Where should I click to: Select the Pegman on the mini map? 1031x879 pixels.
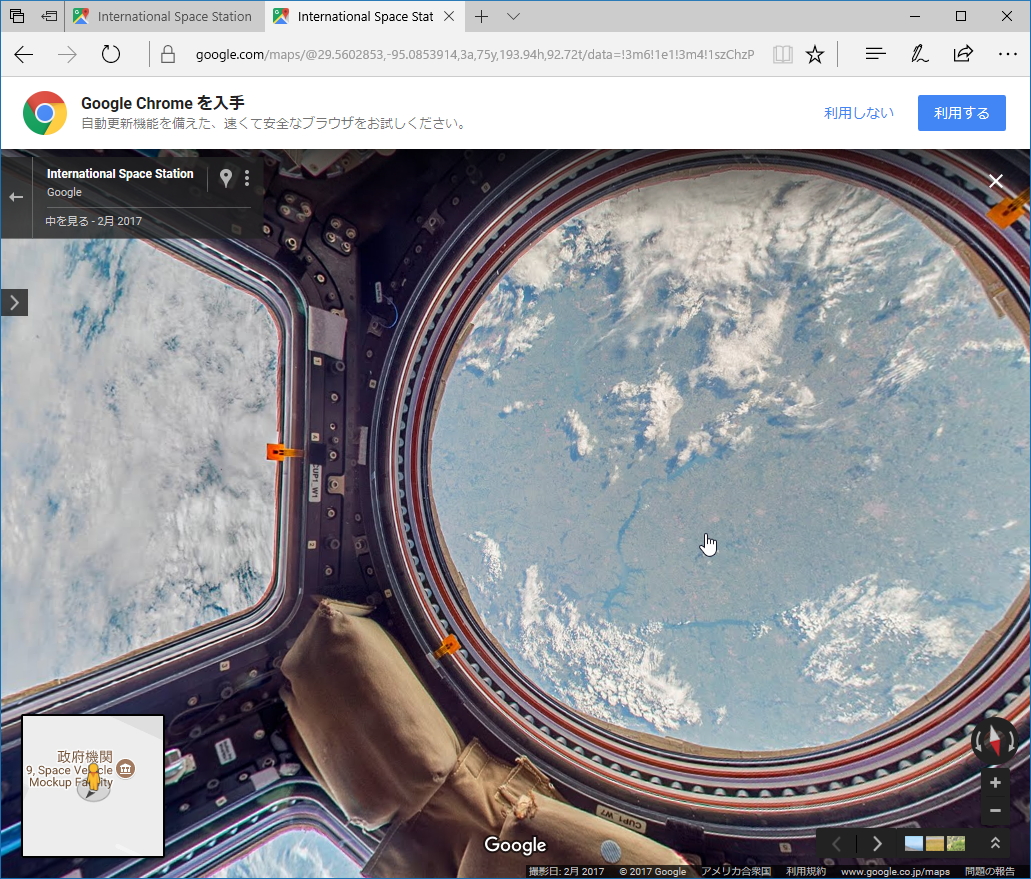tap(93, 777)
